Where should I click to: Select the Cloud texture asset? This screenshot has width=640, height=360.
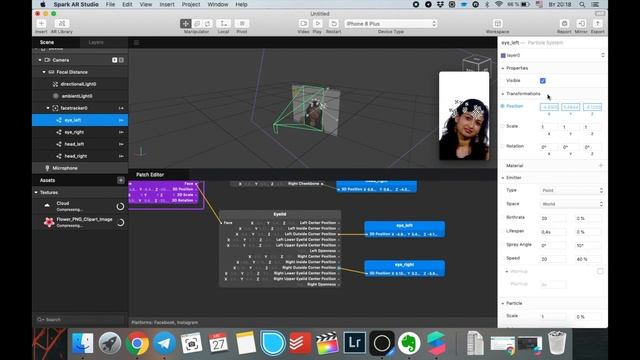pyautogui.click(x=80, y=206)
